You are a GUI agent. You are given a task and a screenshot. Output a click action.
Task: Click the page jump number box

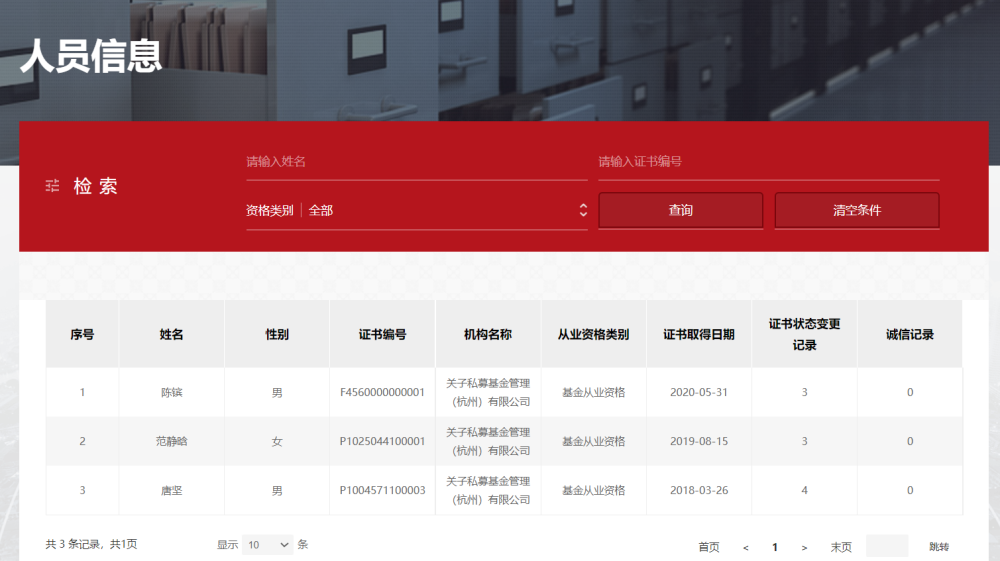point(886,546)
